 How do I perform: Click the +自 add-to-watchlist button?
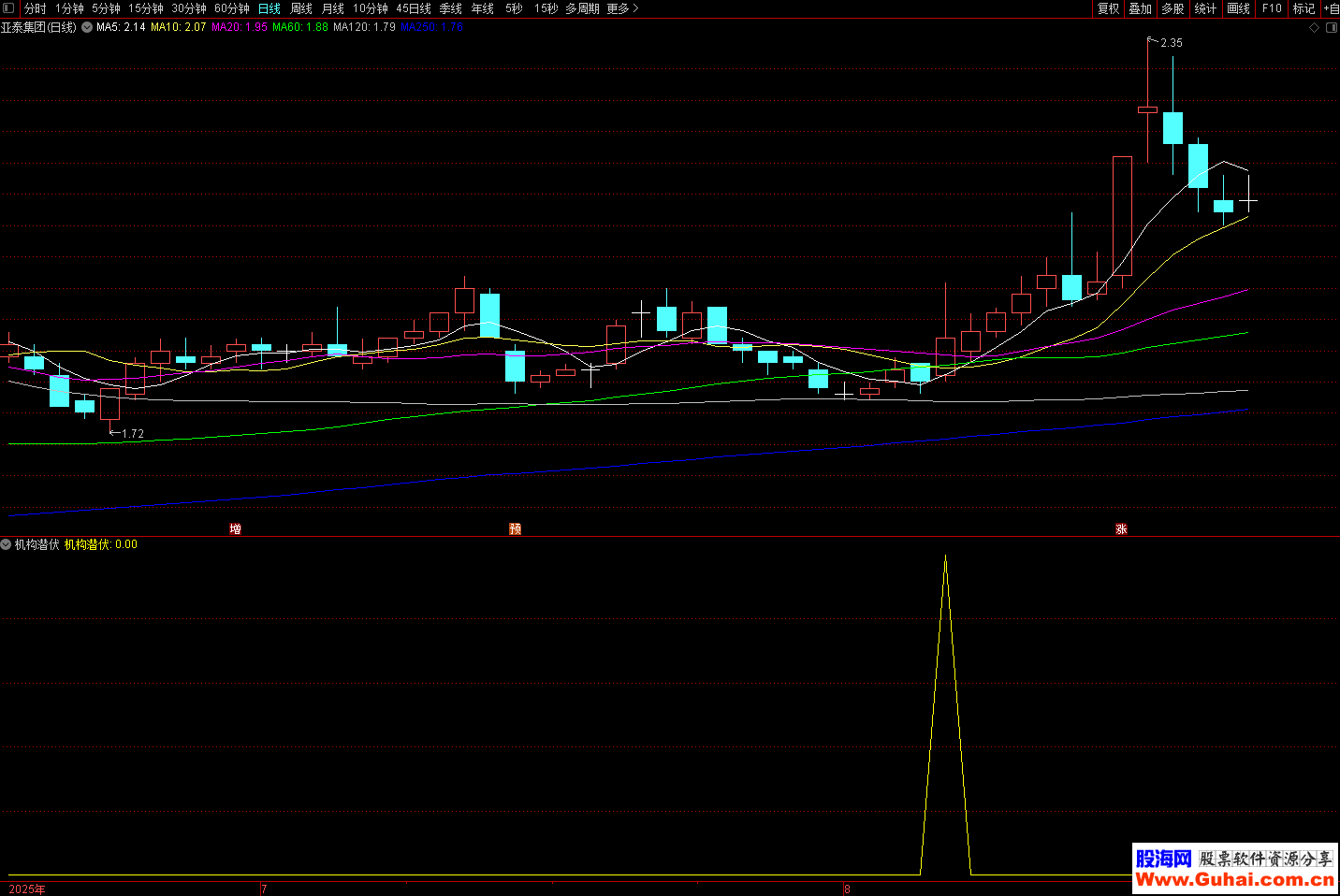click(1332, 8)
